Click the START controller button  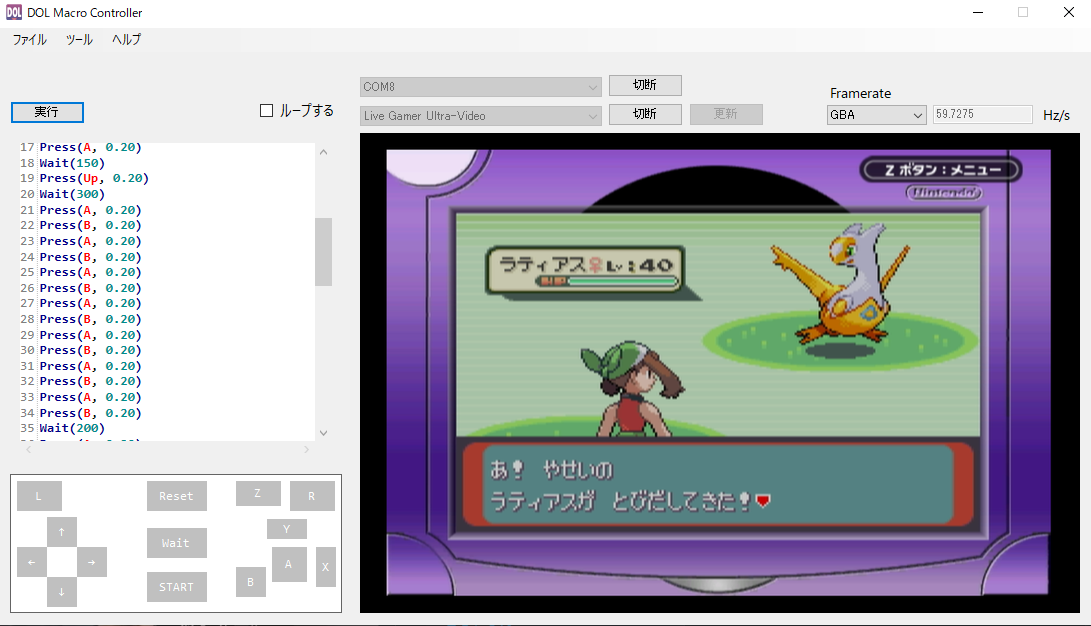(177, 587)
